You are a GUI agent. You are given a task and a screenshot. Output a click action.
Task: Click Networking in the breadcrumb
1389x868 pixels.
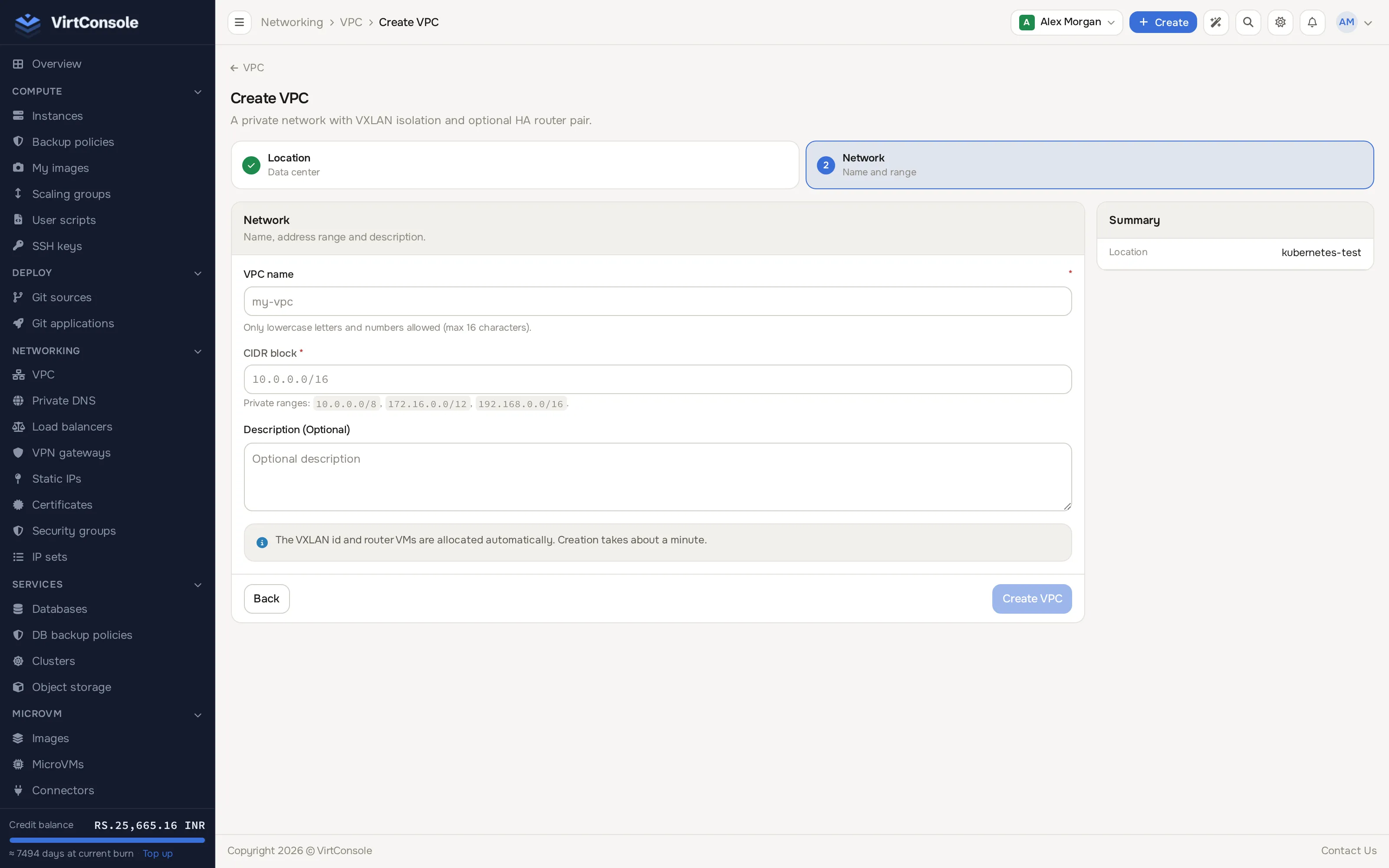click(292, 23)
